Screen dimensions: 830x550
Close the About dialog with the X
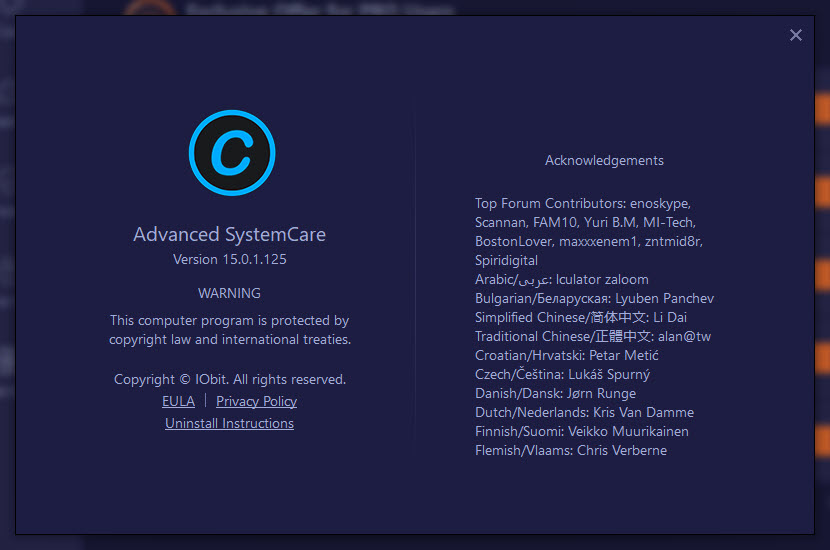(x=796, y=35)
